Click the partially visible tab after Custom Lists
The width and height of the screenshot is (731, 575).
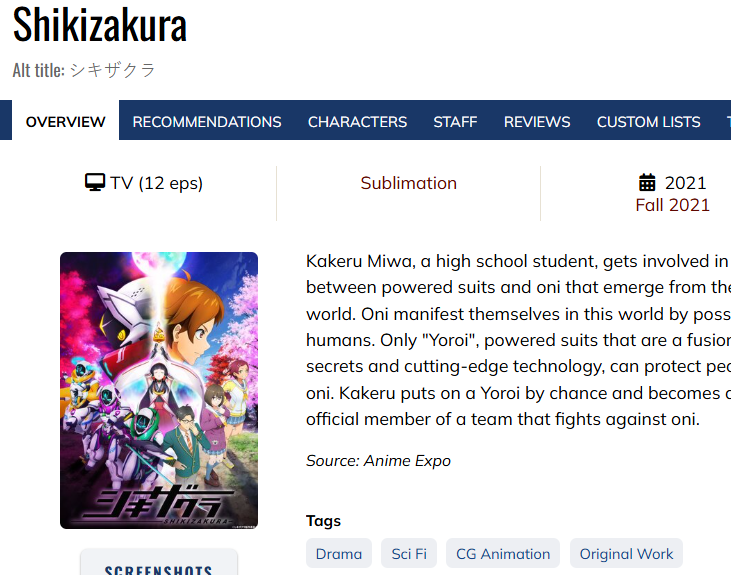[x=728, y=122]
